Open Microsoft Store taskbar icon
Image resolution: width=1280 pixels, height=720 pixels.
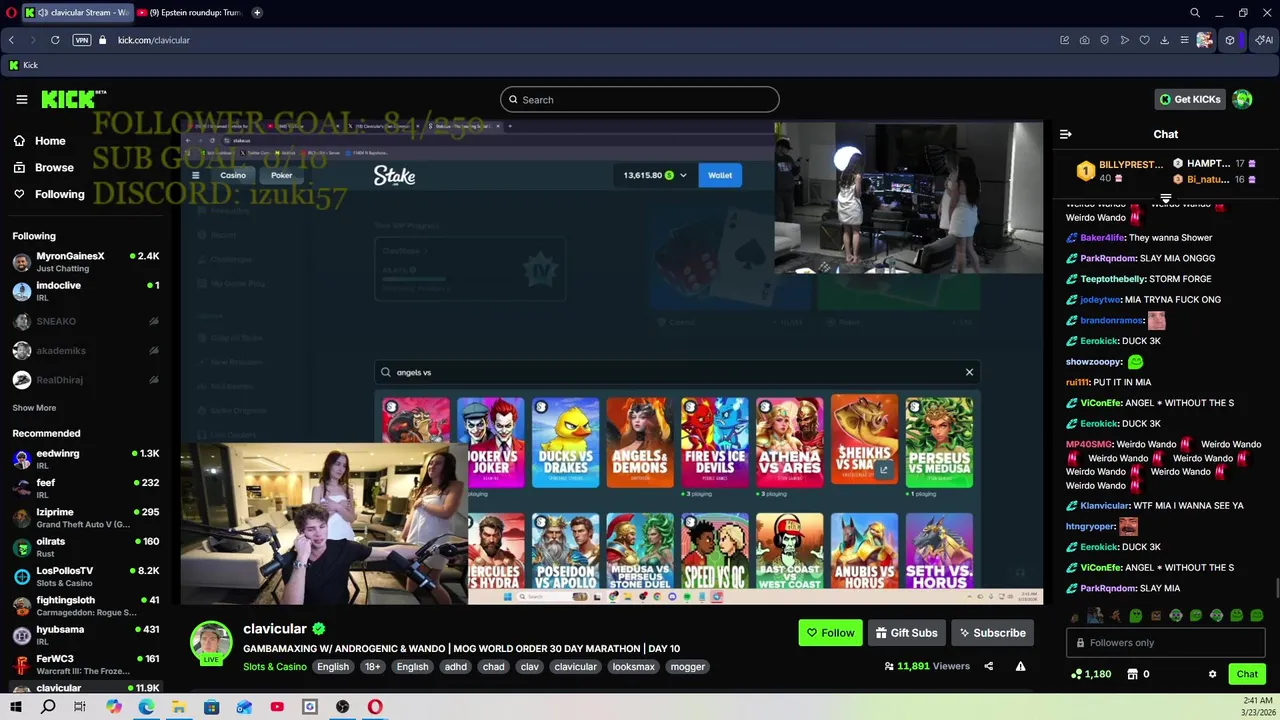[x=212, y=707]
